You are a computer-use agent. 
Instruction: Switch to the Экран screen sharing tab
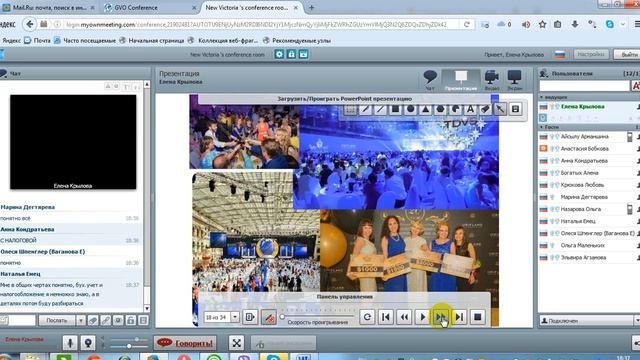(x=514, y=80)
